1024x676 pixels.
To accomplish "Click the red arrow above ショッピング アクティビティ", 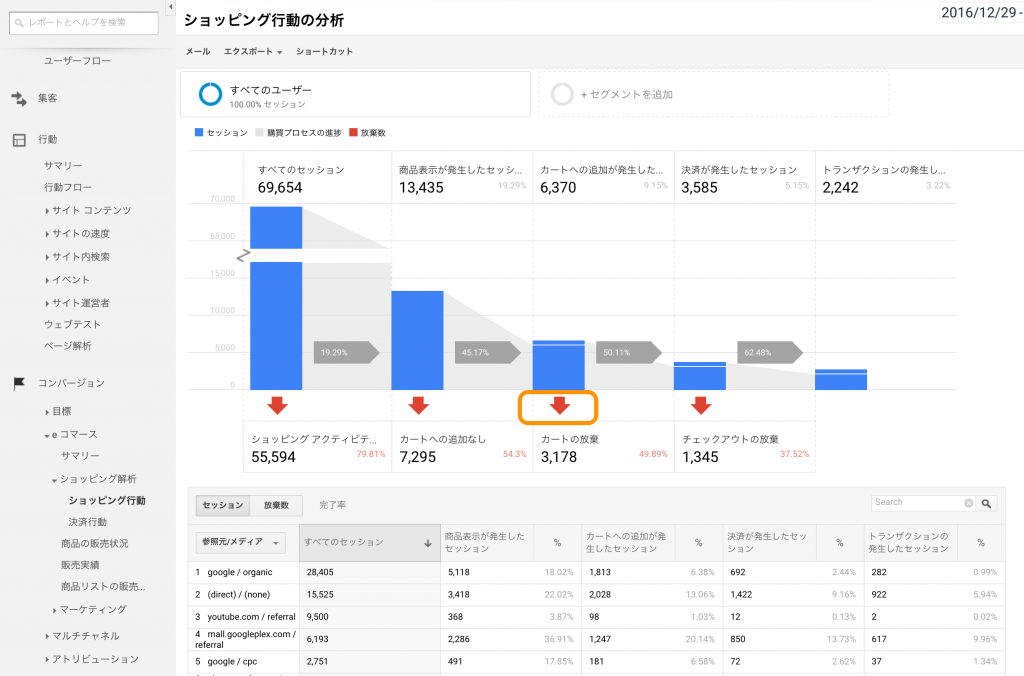I will coord(278,405).
